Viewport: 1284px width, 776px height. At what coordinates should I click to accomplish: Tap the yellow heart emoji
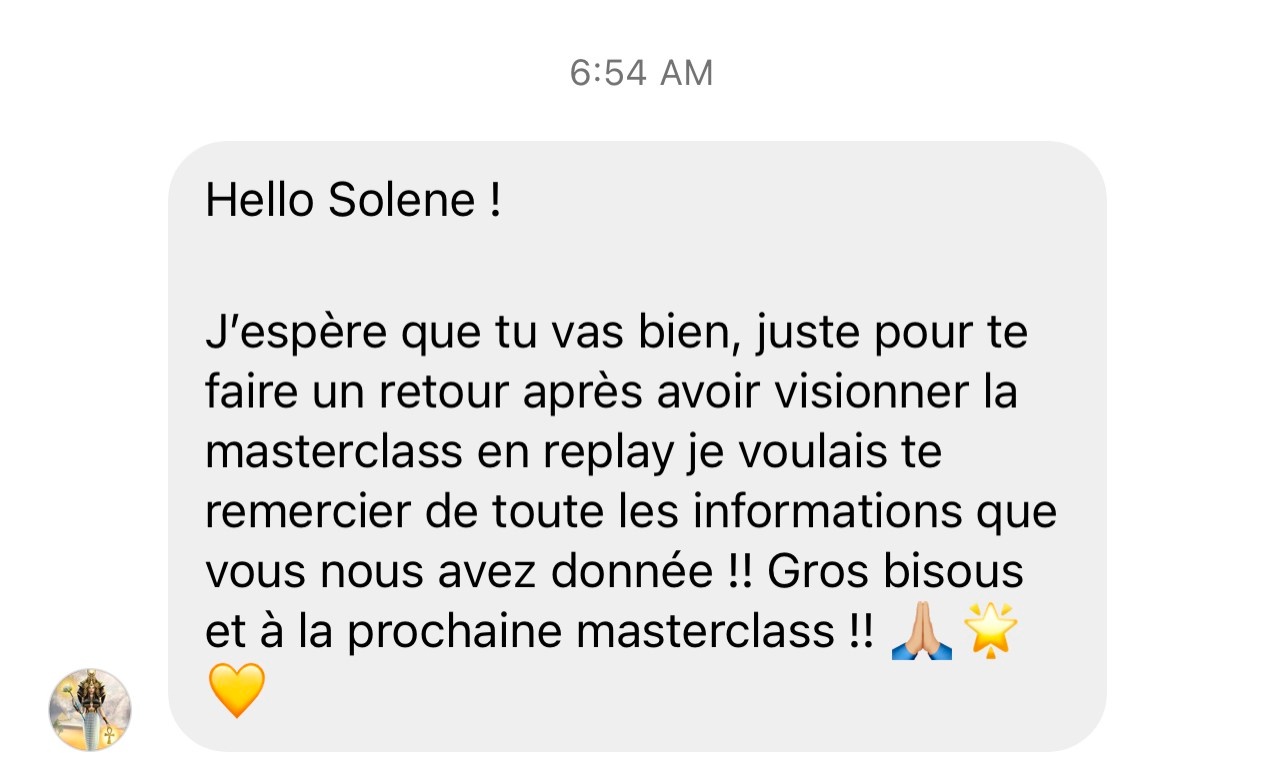point(237,690)
